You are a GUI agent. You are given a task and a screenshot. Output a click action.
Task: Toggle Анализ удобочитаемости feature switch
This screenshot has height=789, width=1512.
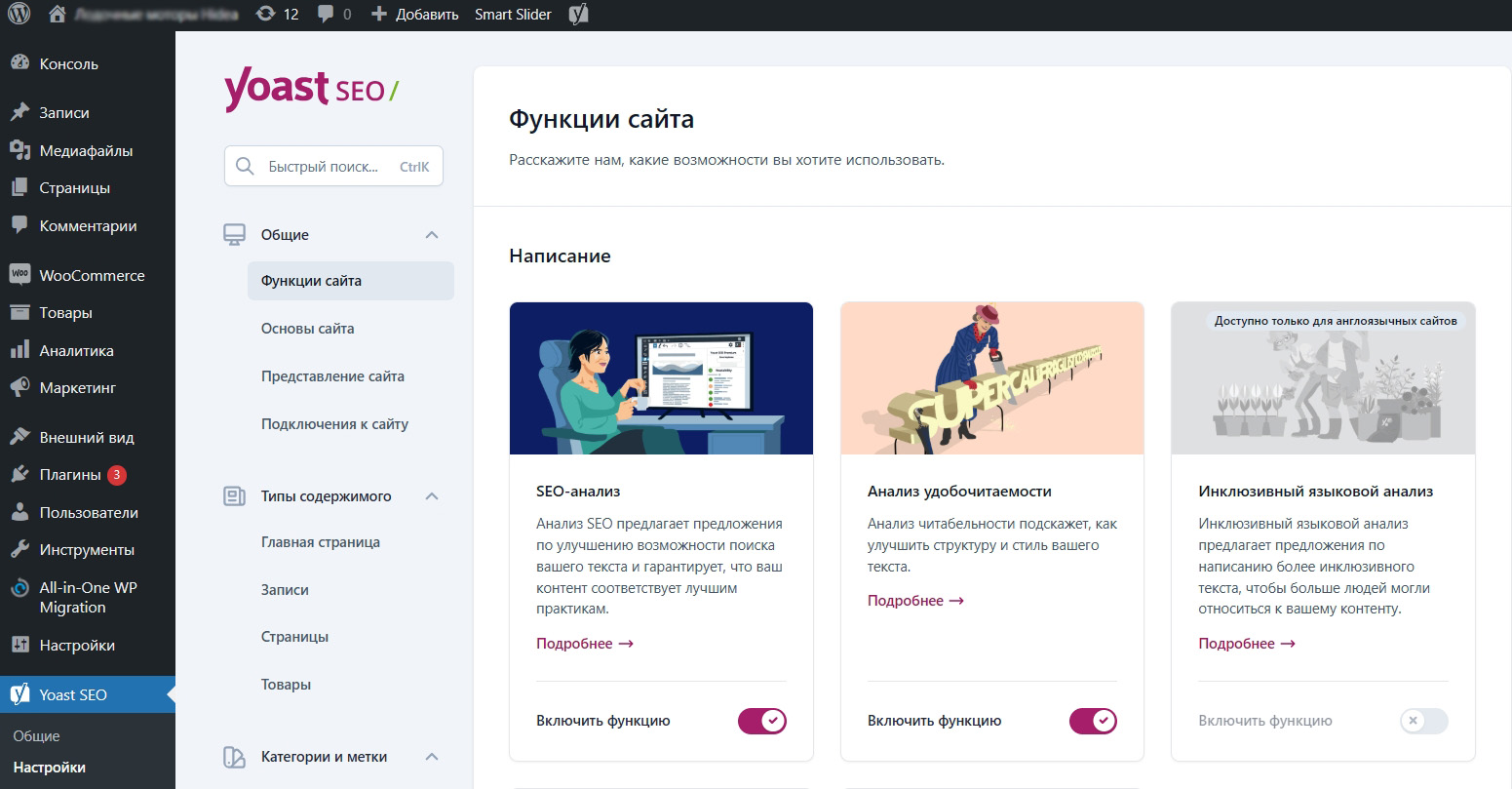[1093, 721]
